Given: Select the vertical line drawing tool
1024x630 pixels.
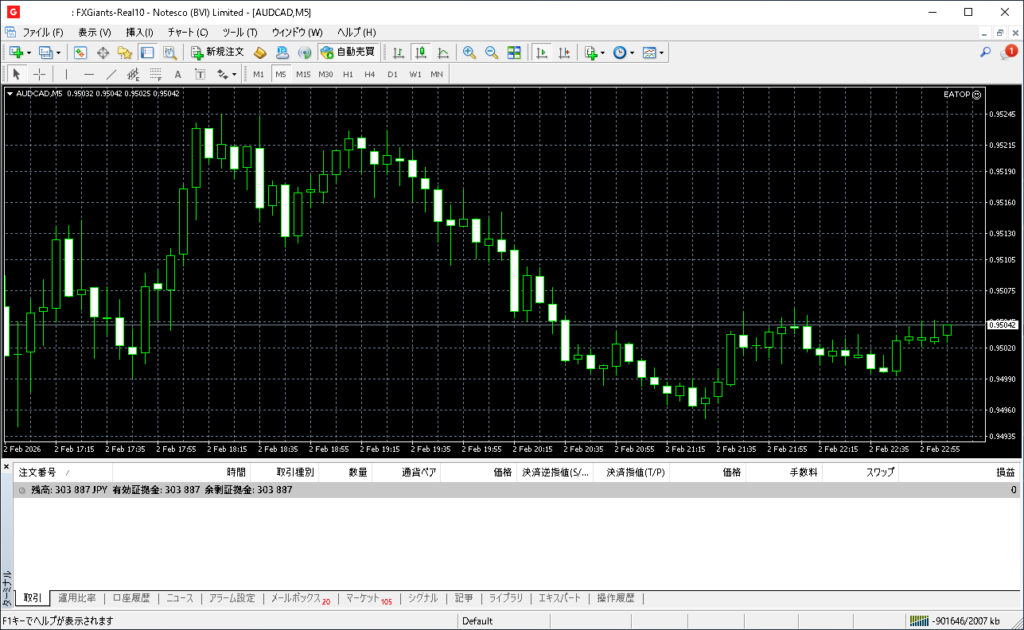Looking at the screenshot, I should point(67,74).
